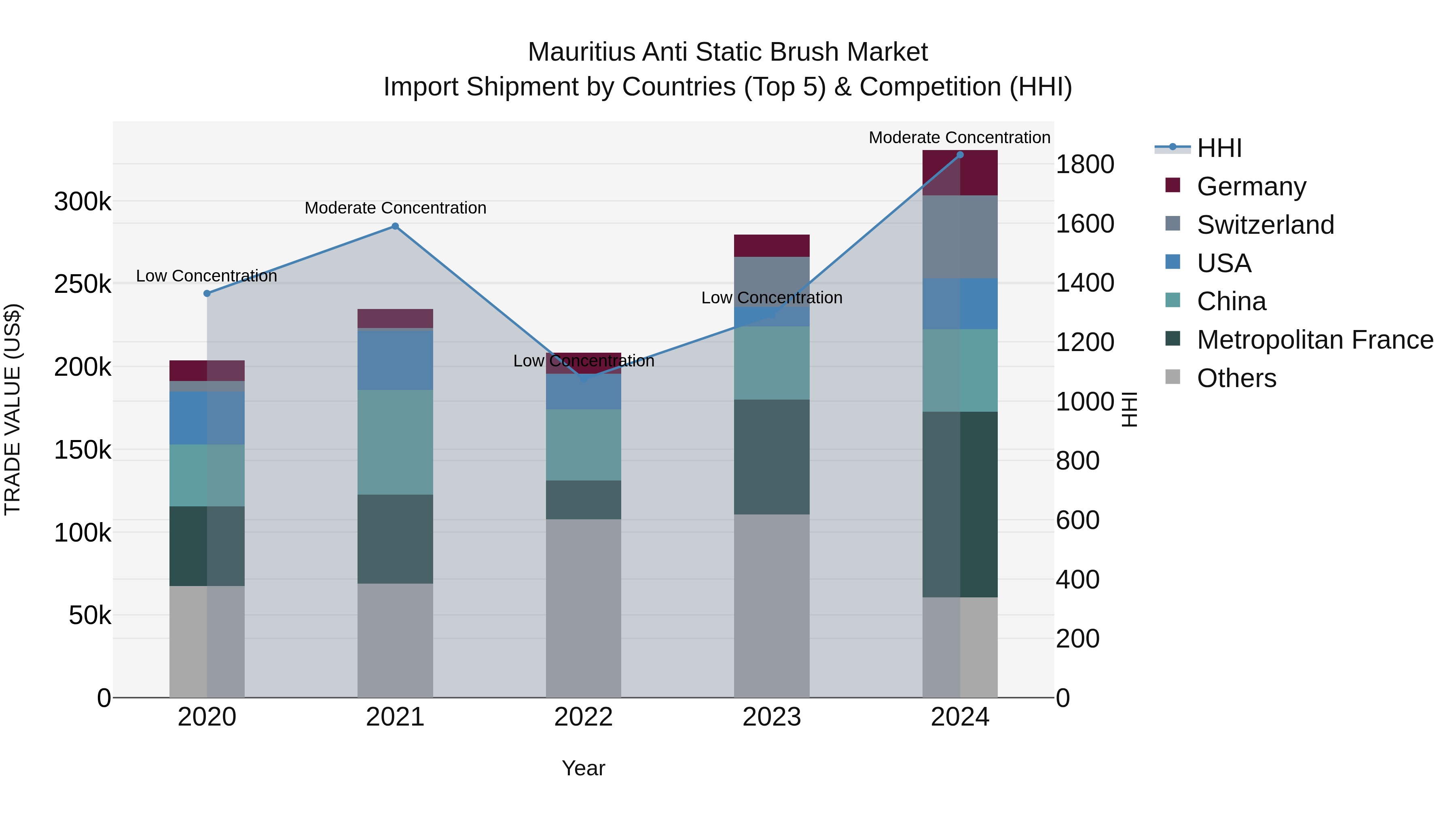The width and height of the screenshot is (1456, 819).
Task: Toggle China series in the legend
Action: (x=1216, y=301)
